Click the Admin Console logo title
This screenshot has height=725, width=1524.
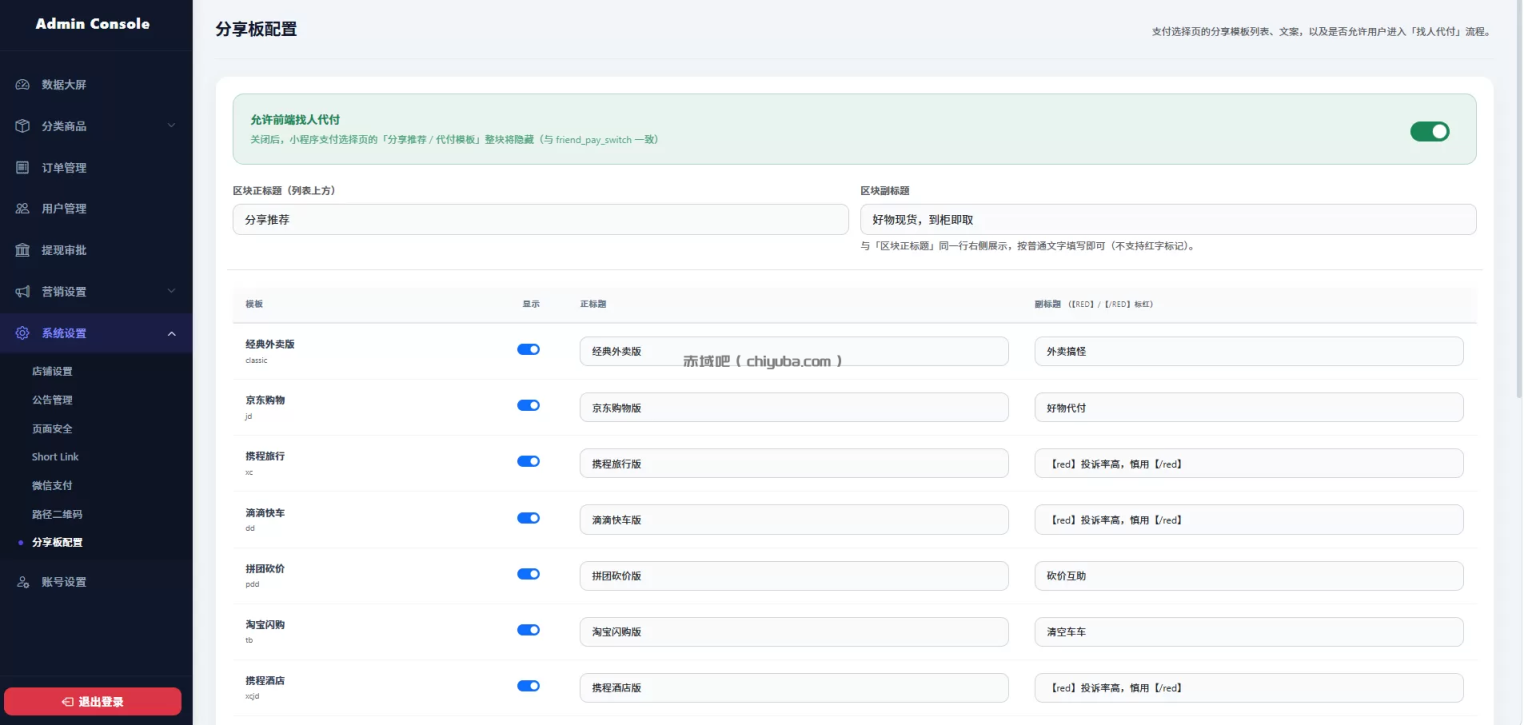coord(93,24)
